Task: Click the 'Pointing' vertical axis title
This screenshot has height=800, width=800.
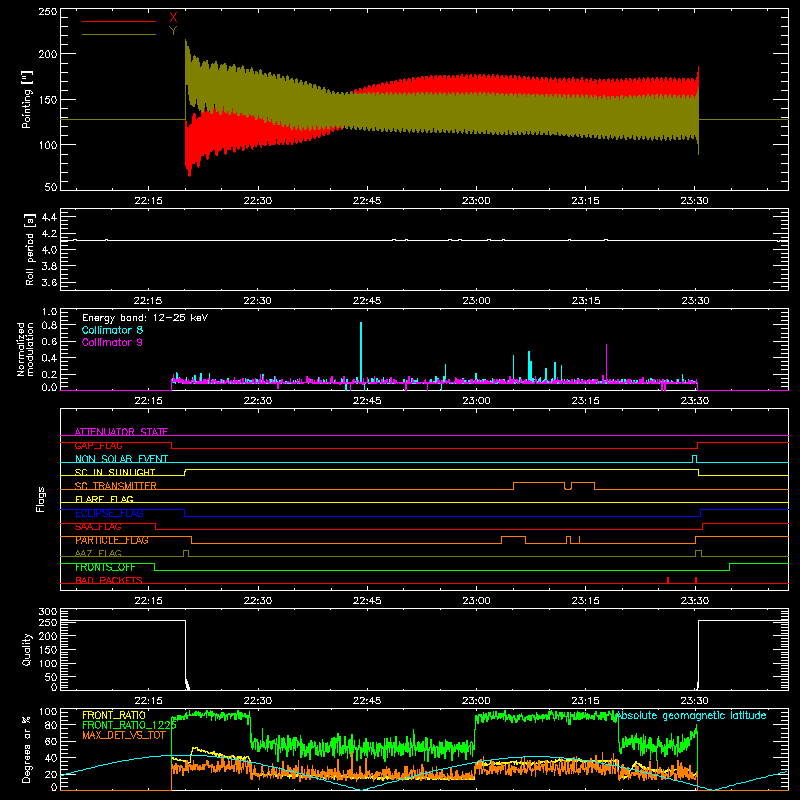Action: (27, 99)
